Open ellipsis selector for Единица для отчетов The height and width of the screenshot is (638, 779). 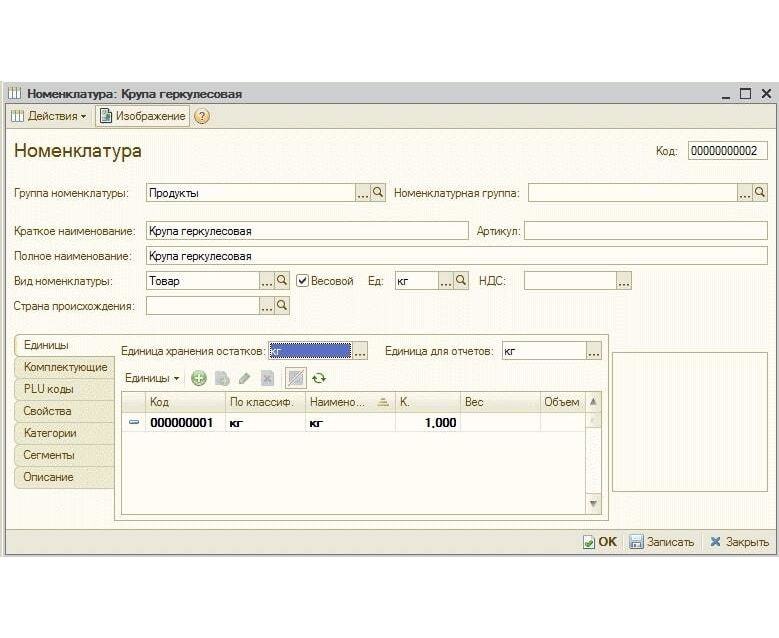593,351
